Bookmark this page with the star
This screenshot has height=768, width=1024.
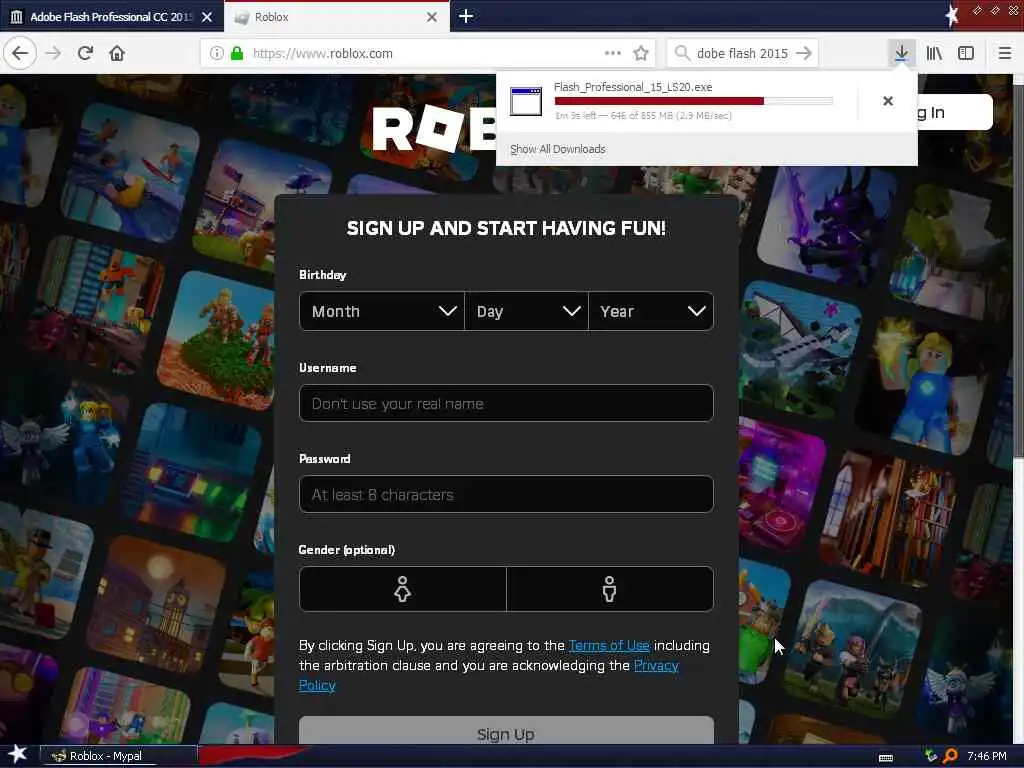(x=641, y=54)
